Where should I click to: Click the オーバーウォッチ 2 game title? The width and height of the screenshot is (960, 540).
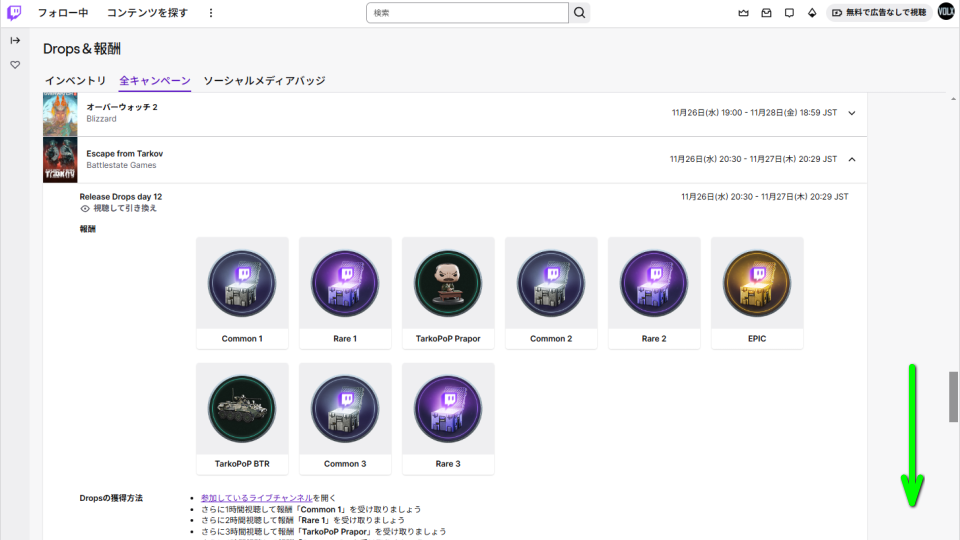pyautogui.click(x=122, y=107)
